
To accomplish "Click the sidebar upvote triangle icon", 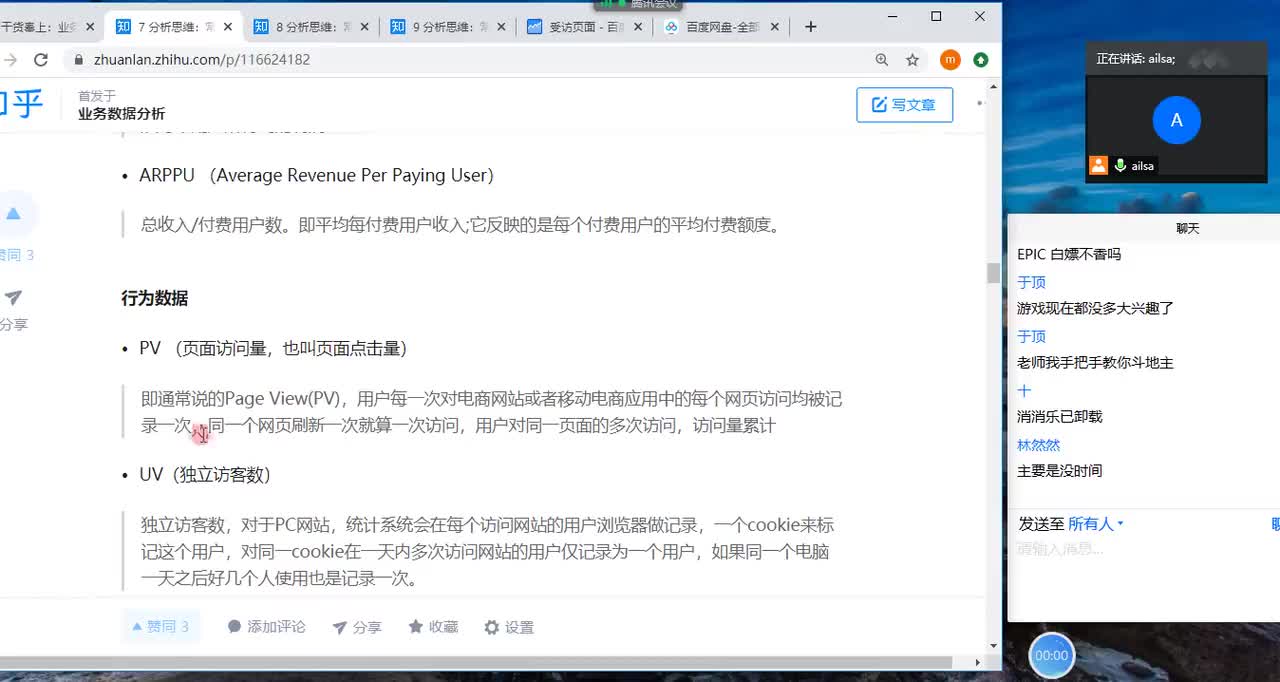I will tap(13, 213).
